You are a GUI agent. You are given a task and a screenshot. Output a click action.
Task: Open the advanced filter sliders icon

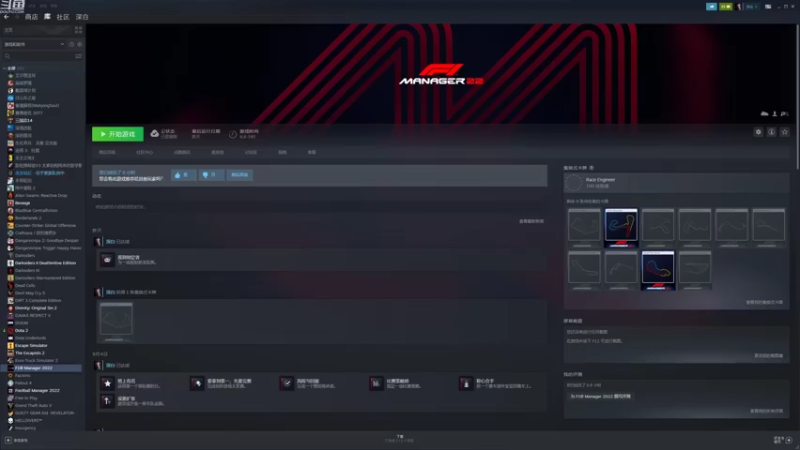pos(79,56)
